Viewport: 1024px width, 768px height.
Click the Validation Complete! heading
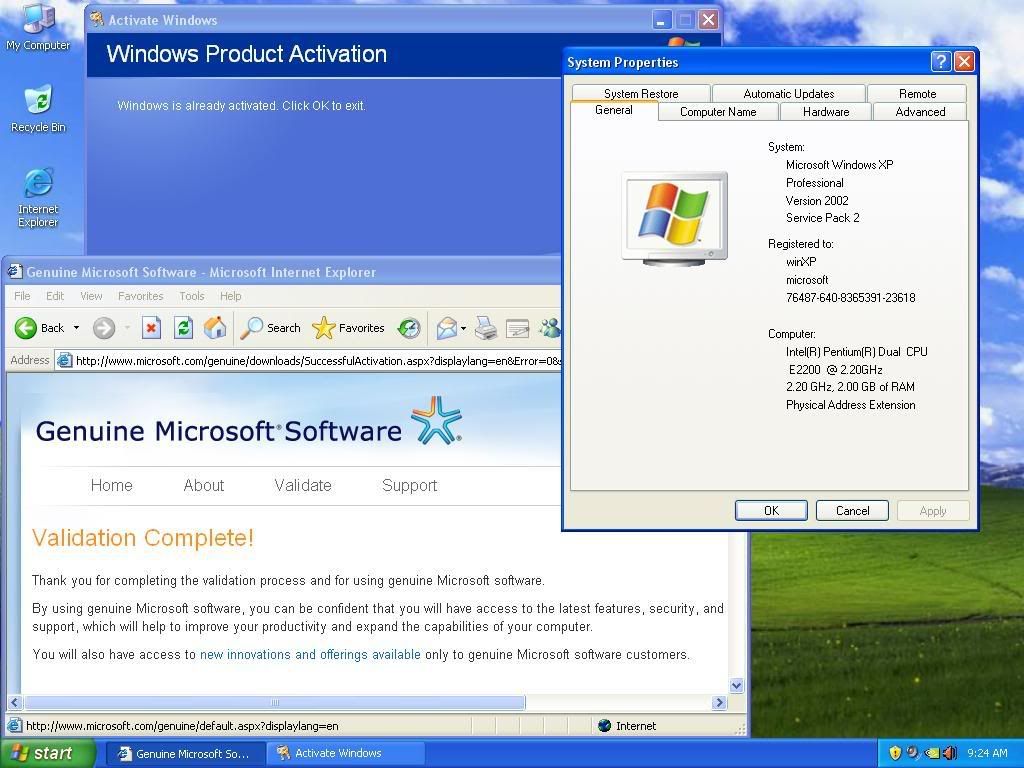[x=142, y=537]
